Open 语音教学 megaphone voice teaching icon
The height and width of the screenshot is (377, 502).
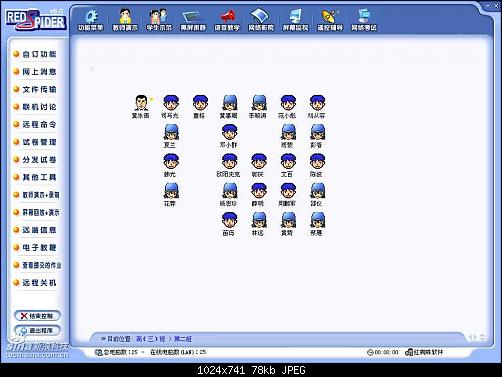pyautogui.click(x=227, y=20)
